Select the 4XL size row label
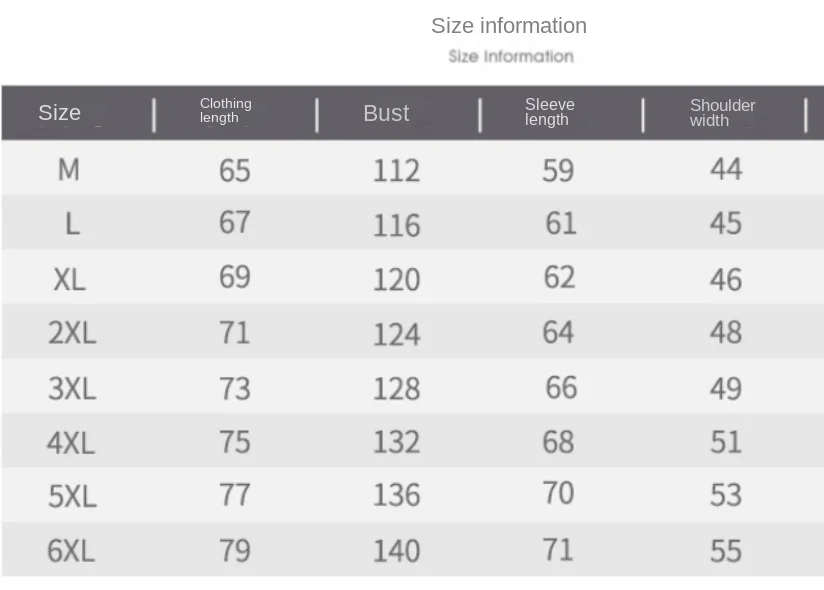 tap(71, 443)
